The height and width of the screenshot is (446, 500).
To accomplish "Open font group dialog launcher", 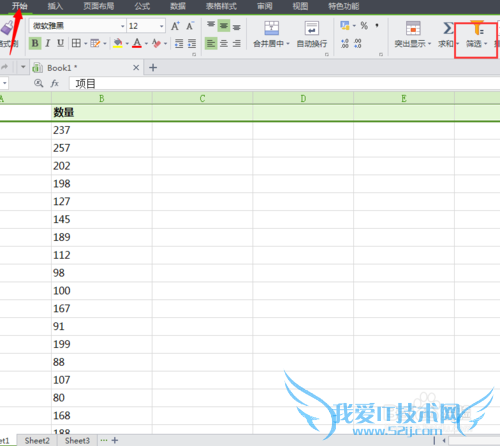I will 194,54.
